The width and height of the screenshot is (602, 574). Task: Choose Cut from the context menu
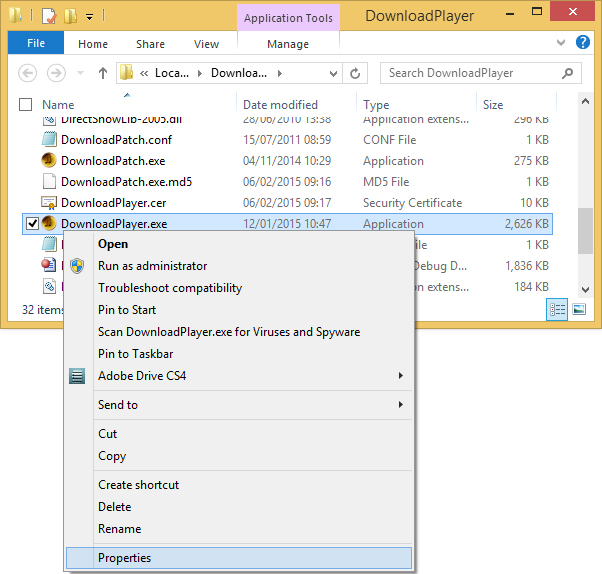click(x=240, y=434)
